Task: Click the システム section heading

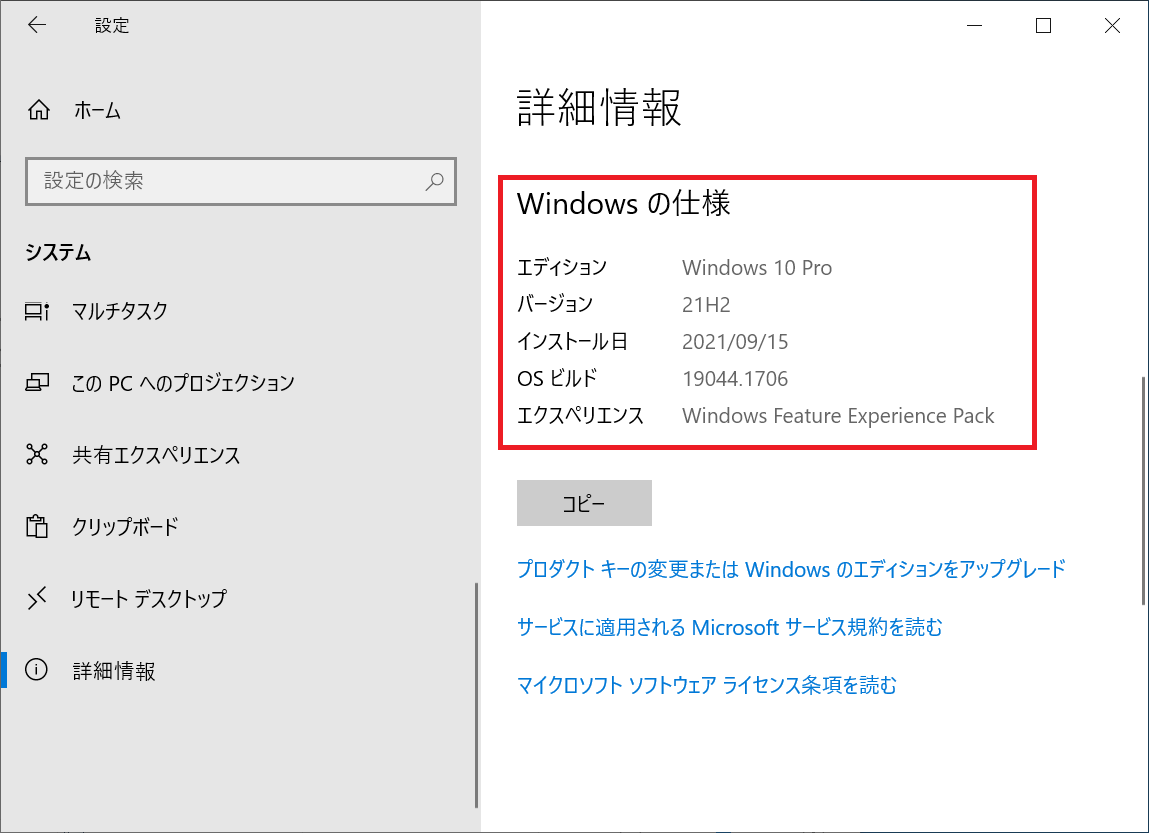Action: coord(58,252)
